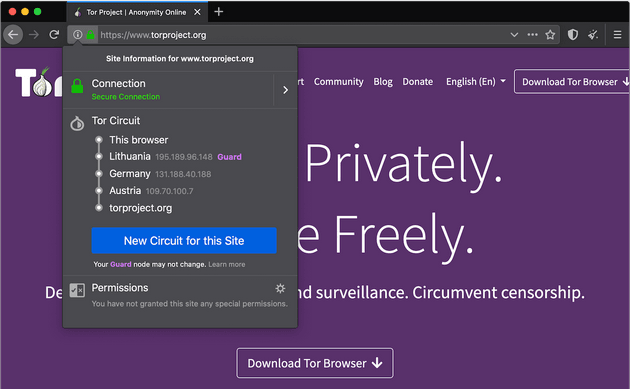Click the Tor Circuit onion icon
This screenshot has height=389, width=630.
[77, 123]
